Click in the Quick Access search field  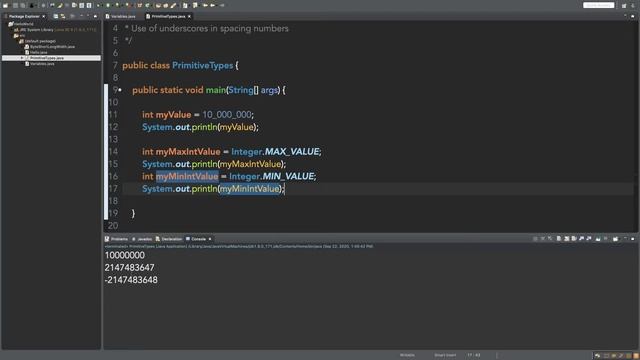598,5
